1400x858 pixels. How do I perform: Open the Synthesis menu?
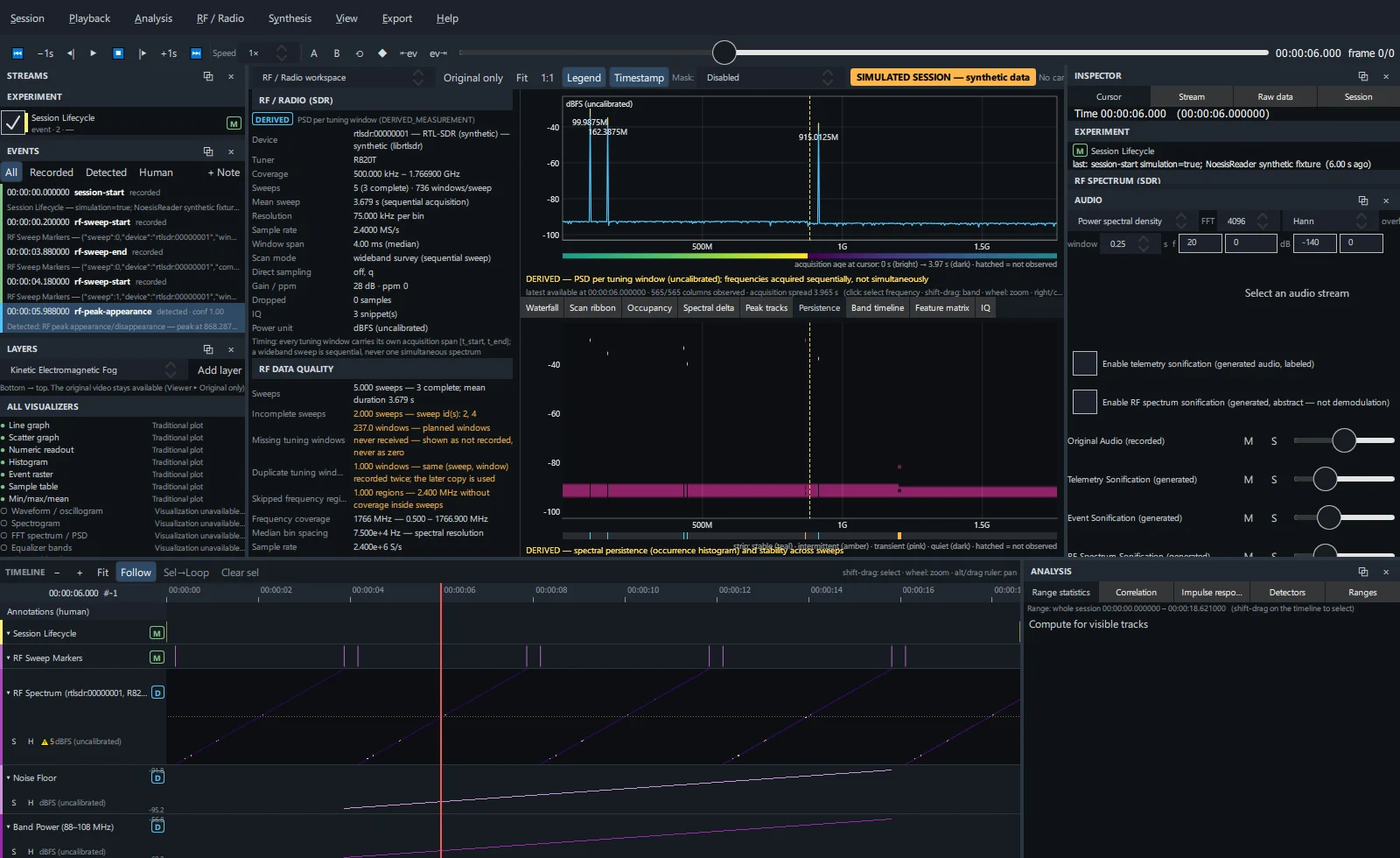coord(290,18)
